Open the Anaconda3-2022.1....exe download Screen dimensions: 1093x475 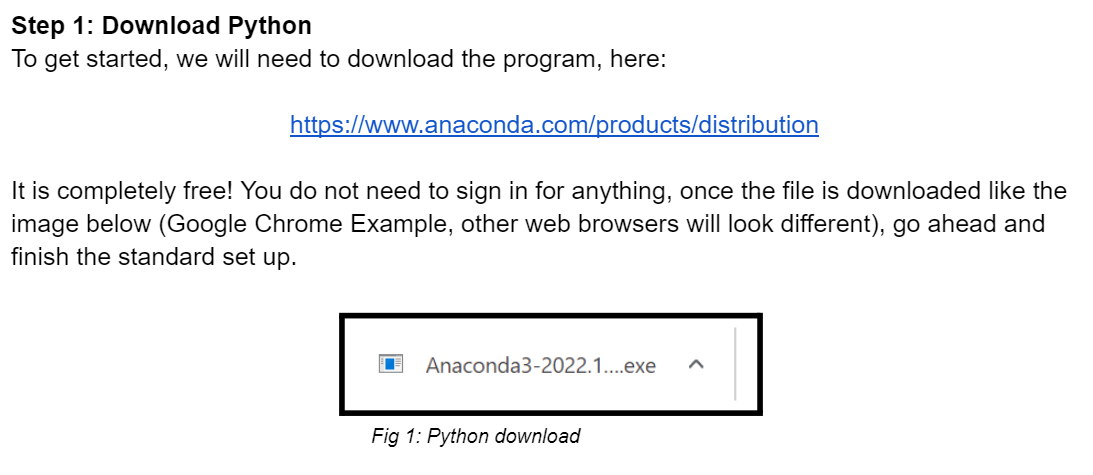coord(540,365)
